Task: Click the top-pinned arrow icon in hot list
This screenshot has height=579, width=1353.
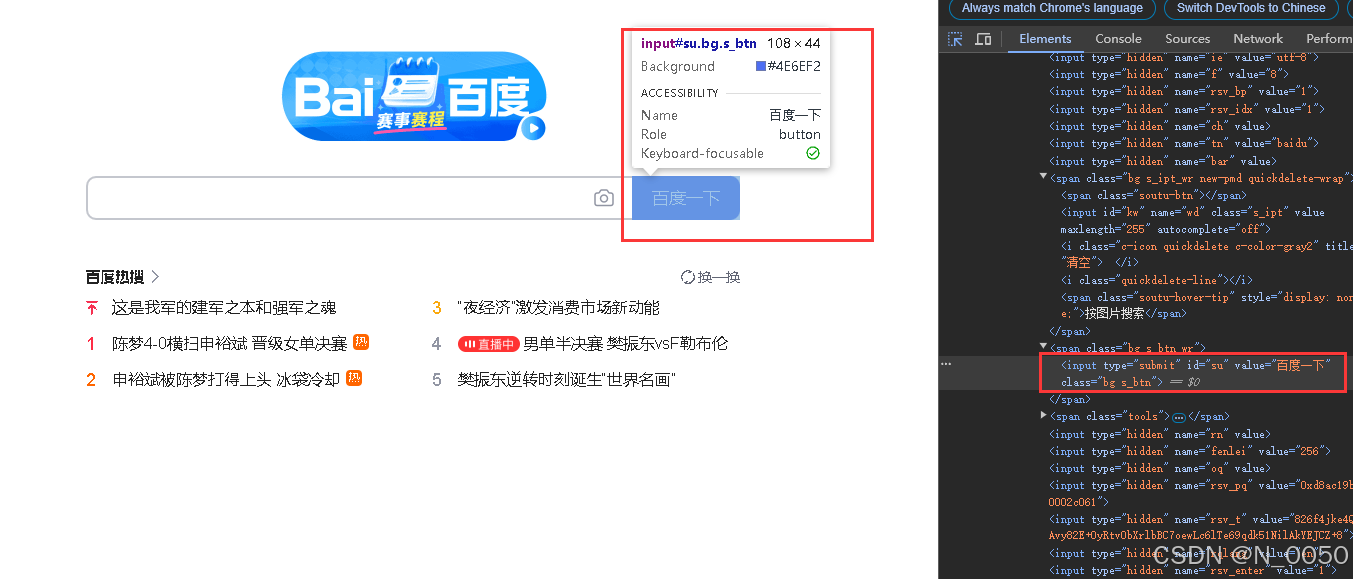Action: 92,307
